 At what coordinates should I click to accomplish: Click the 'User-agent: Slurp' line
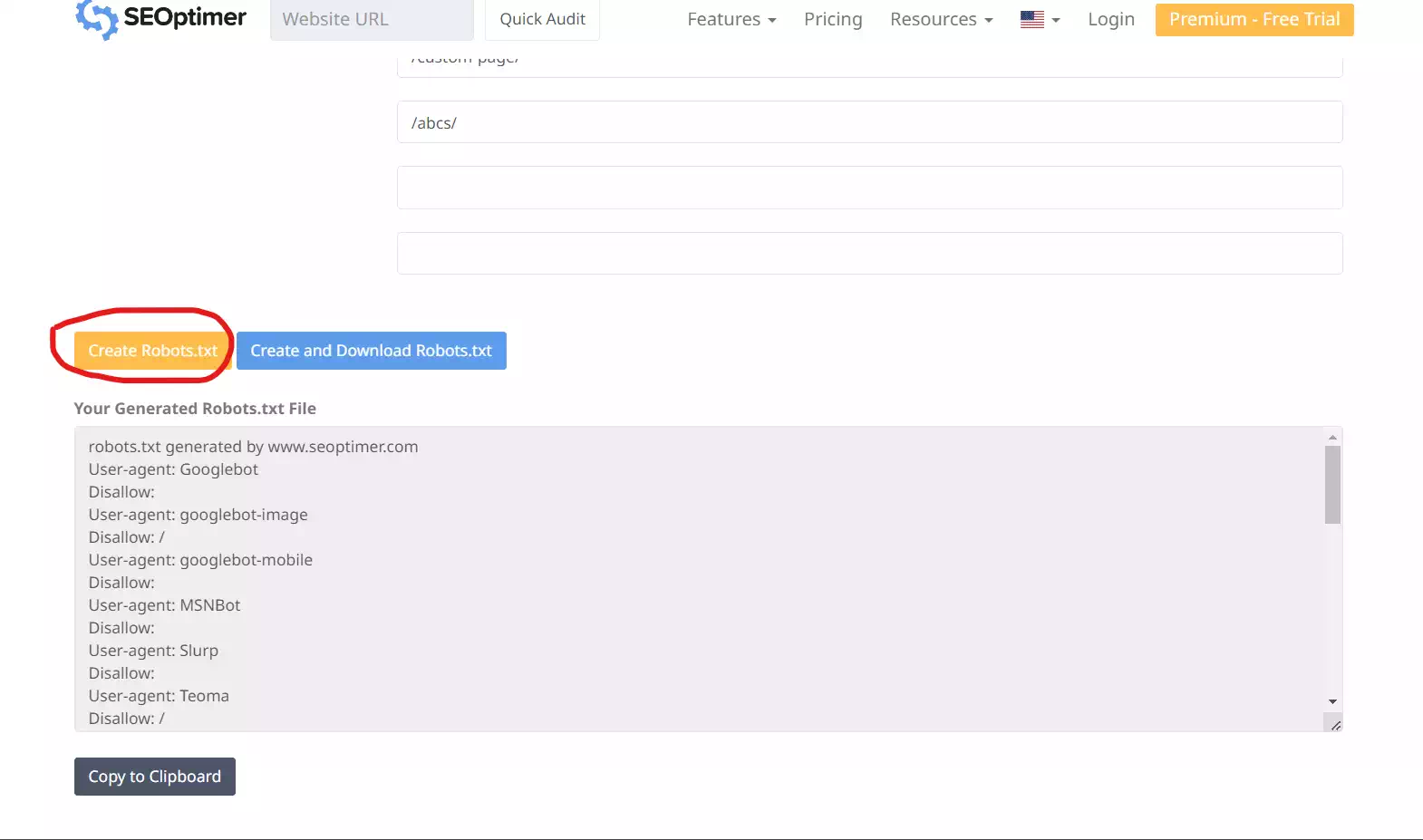[153, 651]
